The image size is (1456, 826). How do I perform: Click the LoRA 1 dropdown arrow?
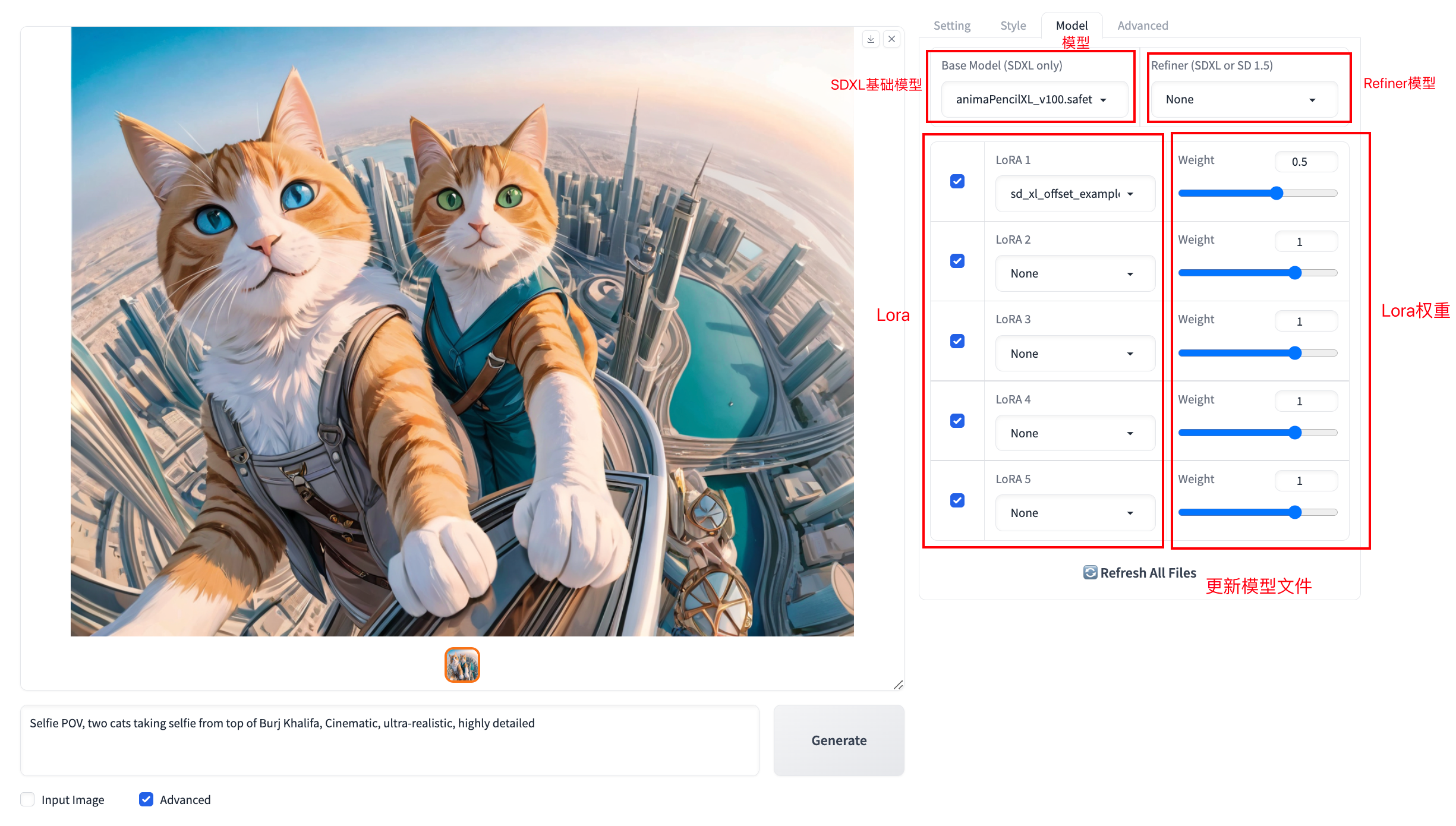point(1130,194)
